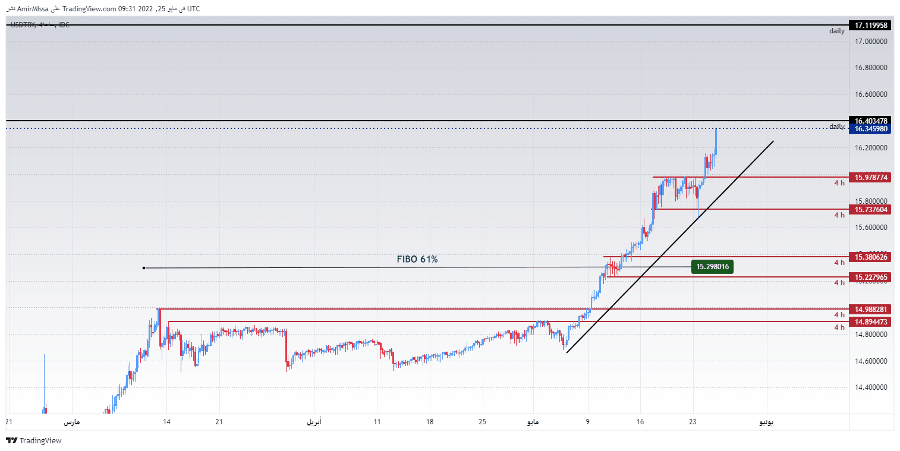
Task: Select the red 15.380626 level label
Action: coord(871,256)
